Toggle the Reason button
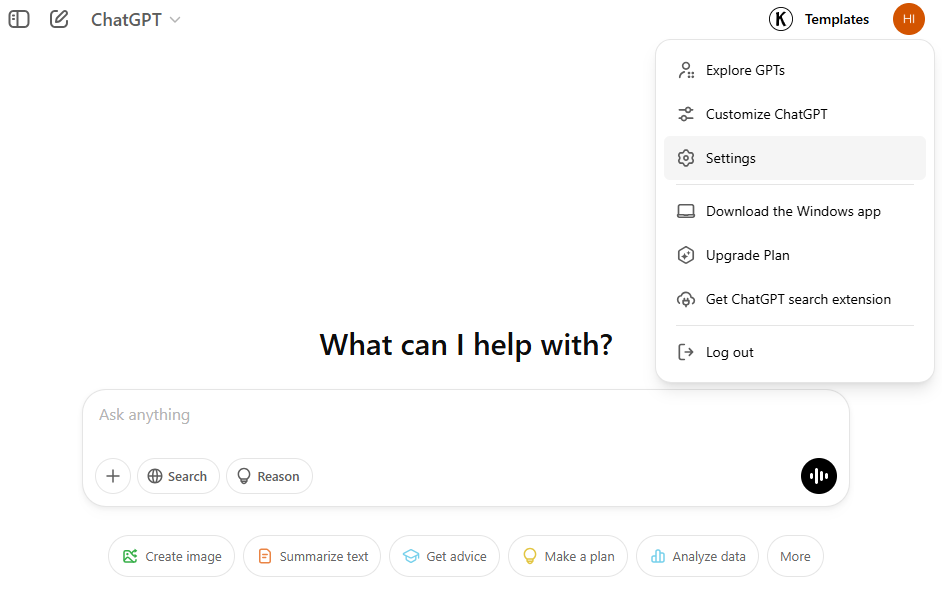 (269, 476)
